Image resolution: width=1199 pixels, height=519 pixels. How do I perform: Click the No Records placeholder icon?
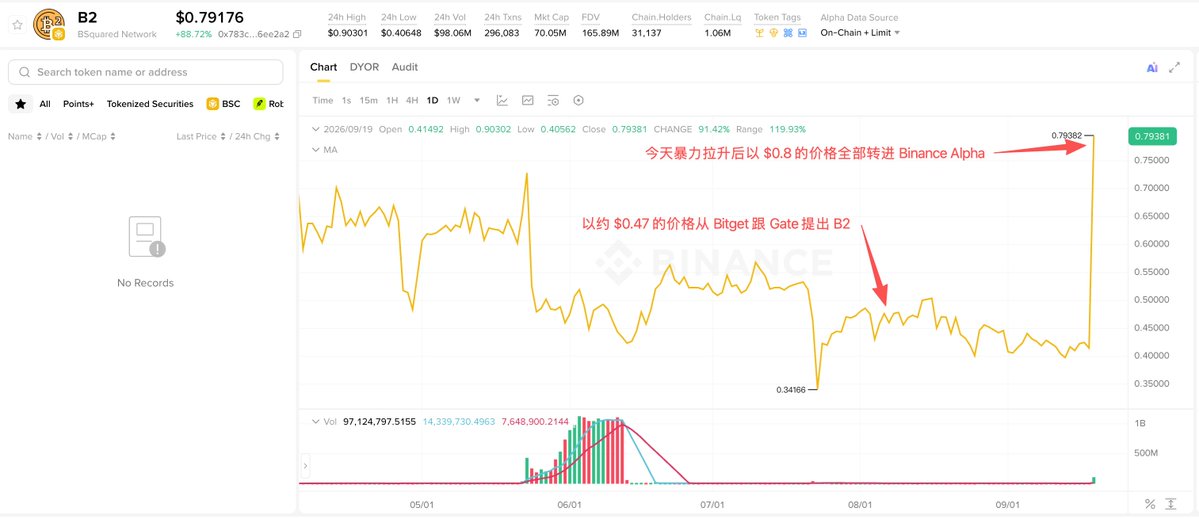tap(145, 236)
